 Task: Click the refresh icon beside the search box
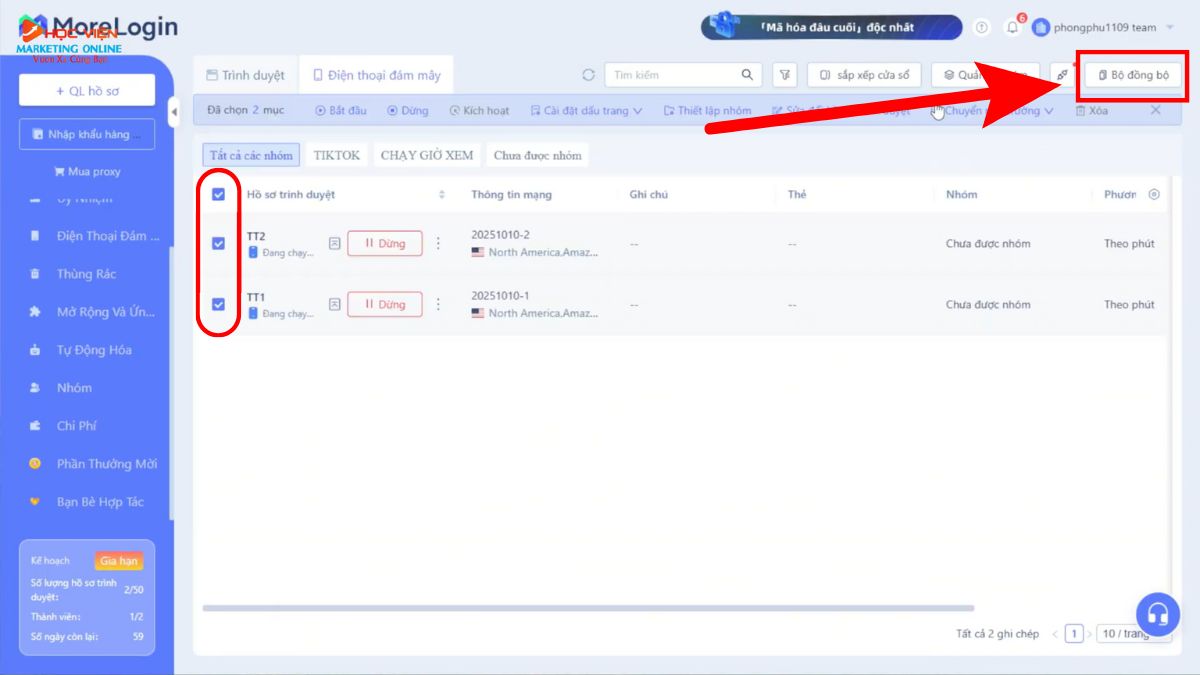pyautogui.click(x=588, y=75)
